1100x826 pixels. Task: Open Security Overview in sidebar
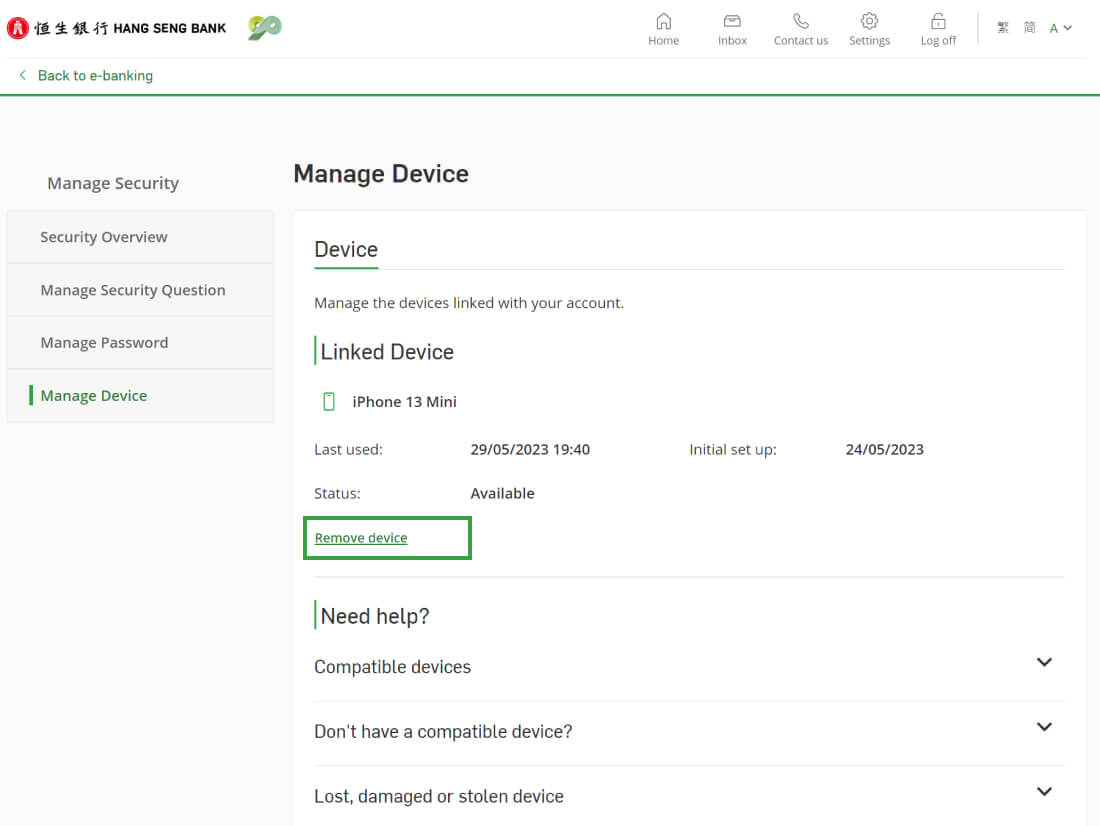click(104, 237)
